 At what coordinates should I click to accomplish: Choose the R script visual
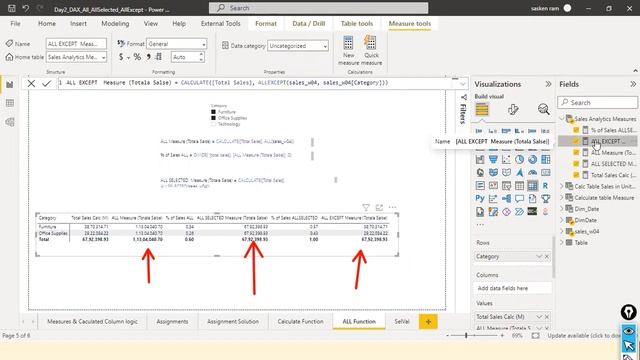(545, 186)
